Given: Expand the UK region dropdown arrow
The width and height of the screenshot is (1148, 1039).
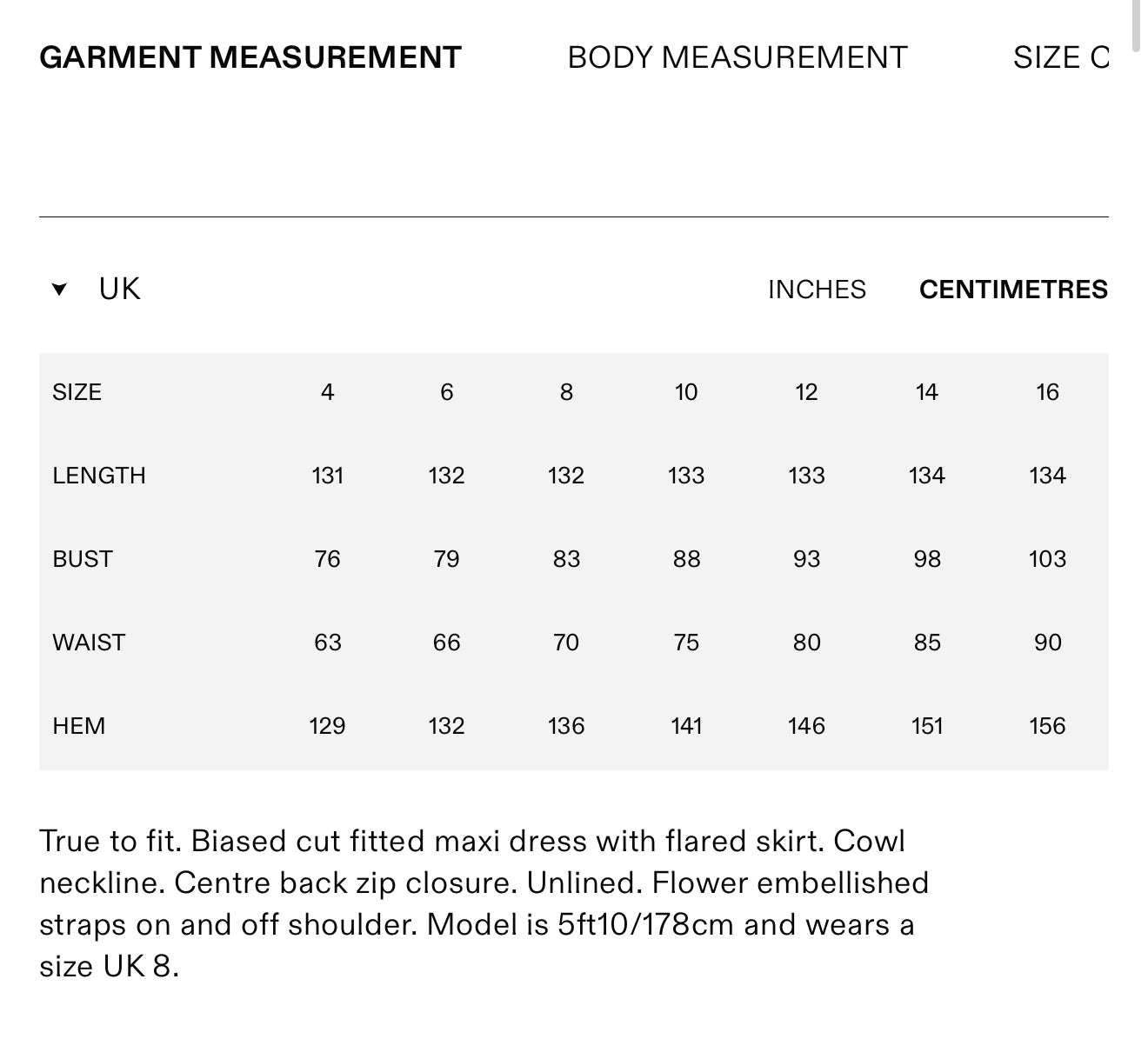Looking at the screenshot, I should click(x=59, y=290).
